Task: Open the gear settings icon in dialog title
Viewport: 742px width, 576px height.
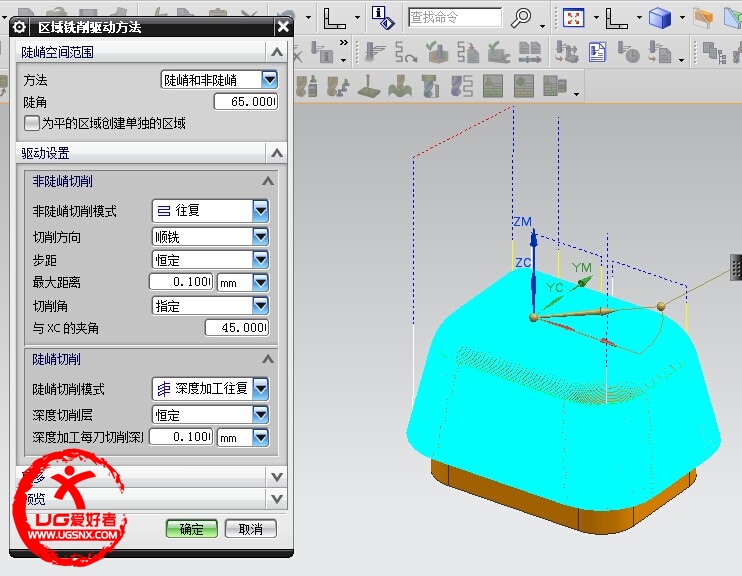Action: pyautogui.click(x=19, y=27)
